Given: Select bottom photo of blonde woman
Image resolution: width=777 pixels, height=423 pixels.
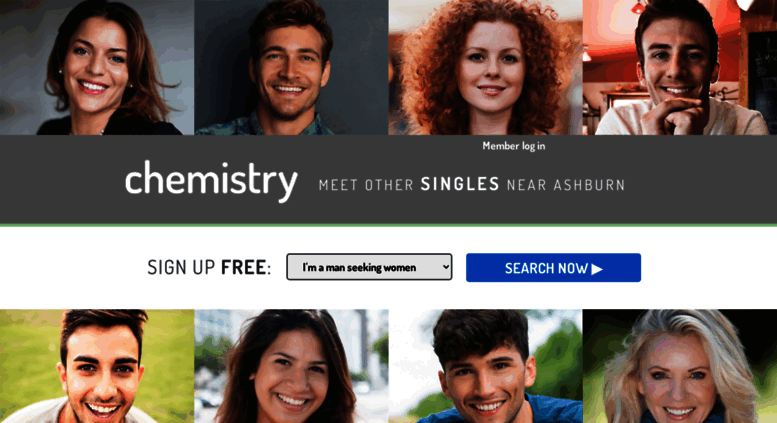Looking at the screenshot, I should pyautogui.click(x=680, y=366).
